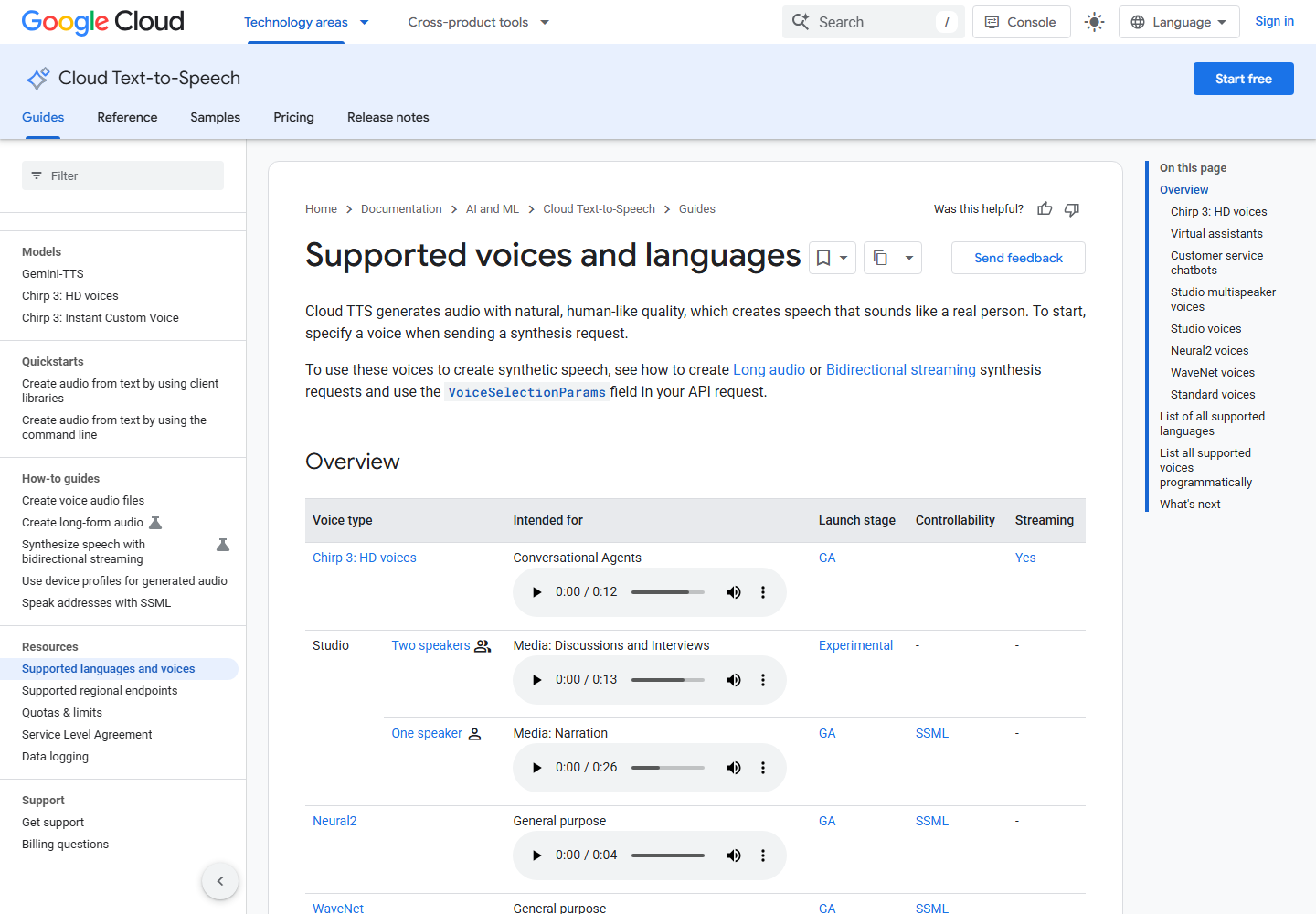Open Billing questions sidebar item
This screenshot has height=914, width=1316.
click(x=65, y=844)
